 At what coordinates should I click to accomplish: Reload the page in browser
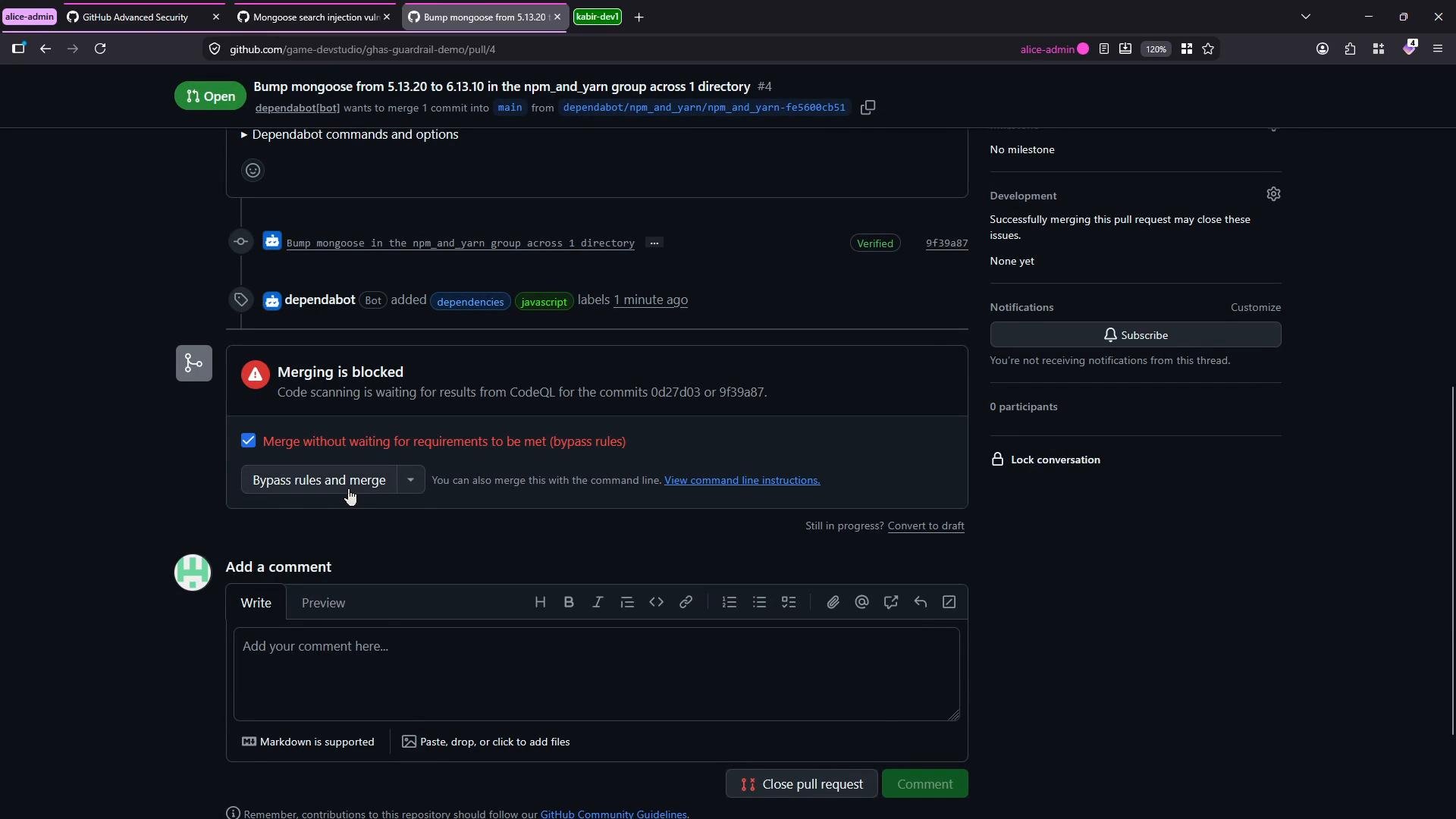pyautogui.click(x=100, y=49)
